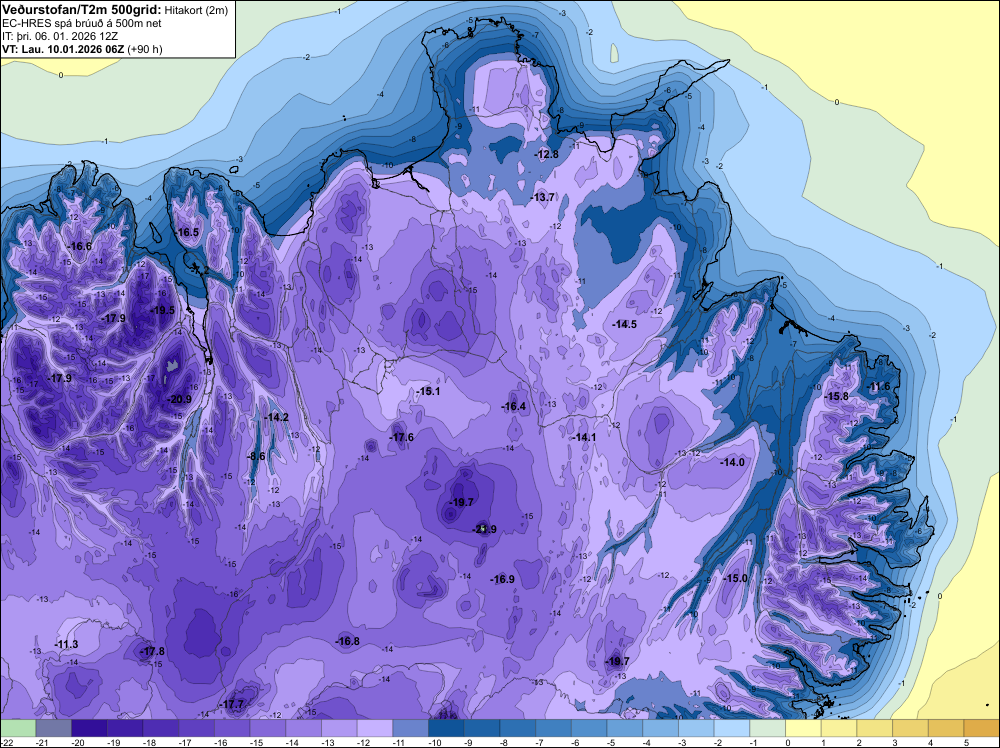
Task: Click the temperature value -17.6
Action: [x=402, y=437]
